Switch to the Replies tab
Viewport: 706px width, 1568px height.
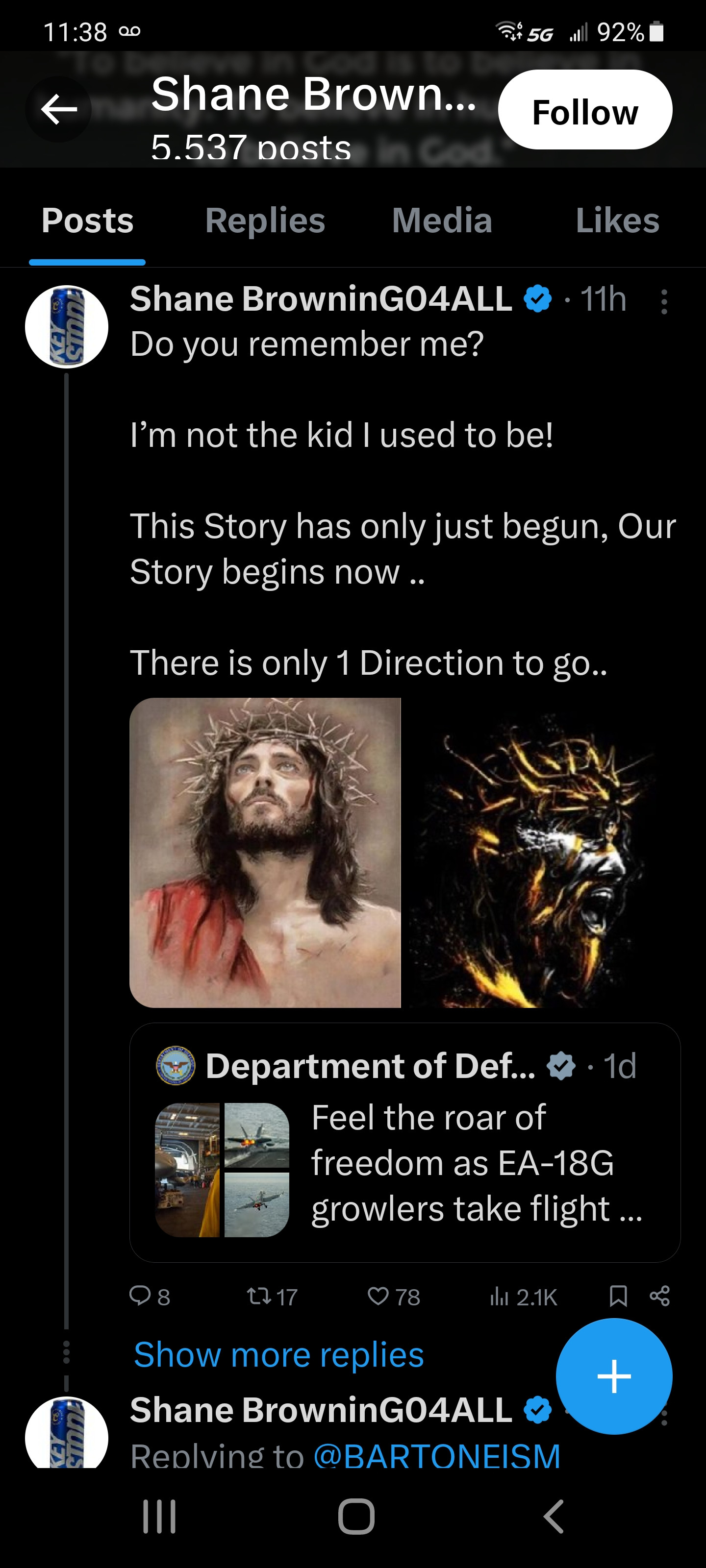click(x=265, y=220)
